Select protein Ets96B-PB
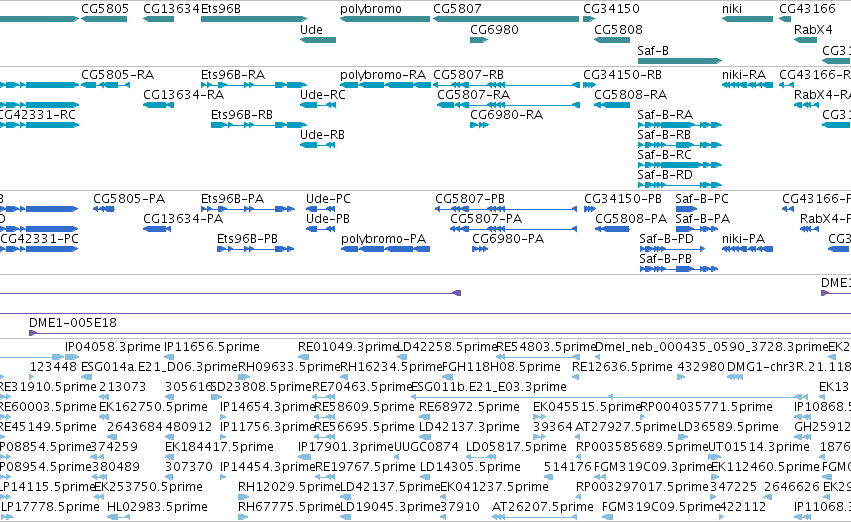Image resolution: width=851 pixels, height=522 pixels. pos(247,239)
